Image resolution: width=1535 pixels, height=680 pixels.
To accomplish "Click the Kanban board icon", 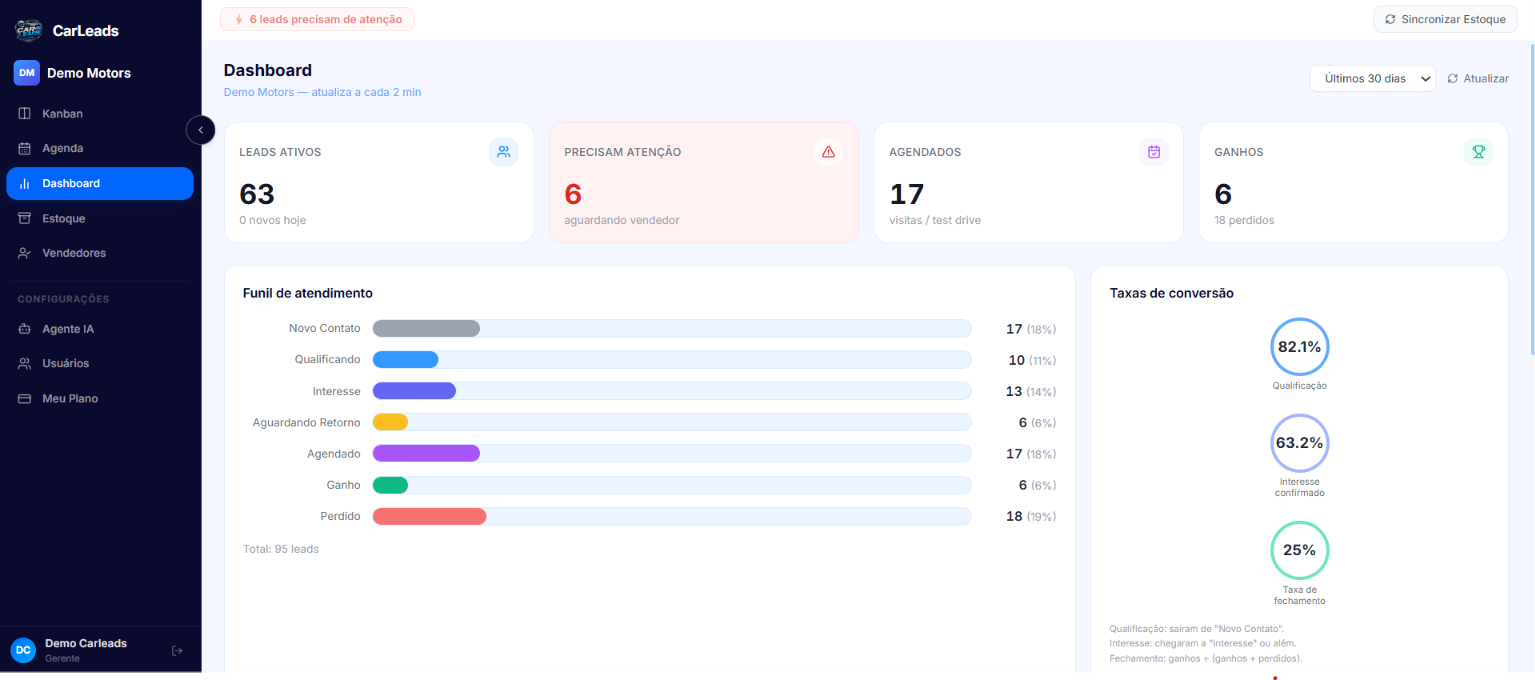I will pos(25,114).
